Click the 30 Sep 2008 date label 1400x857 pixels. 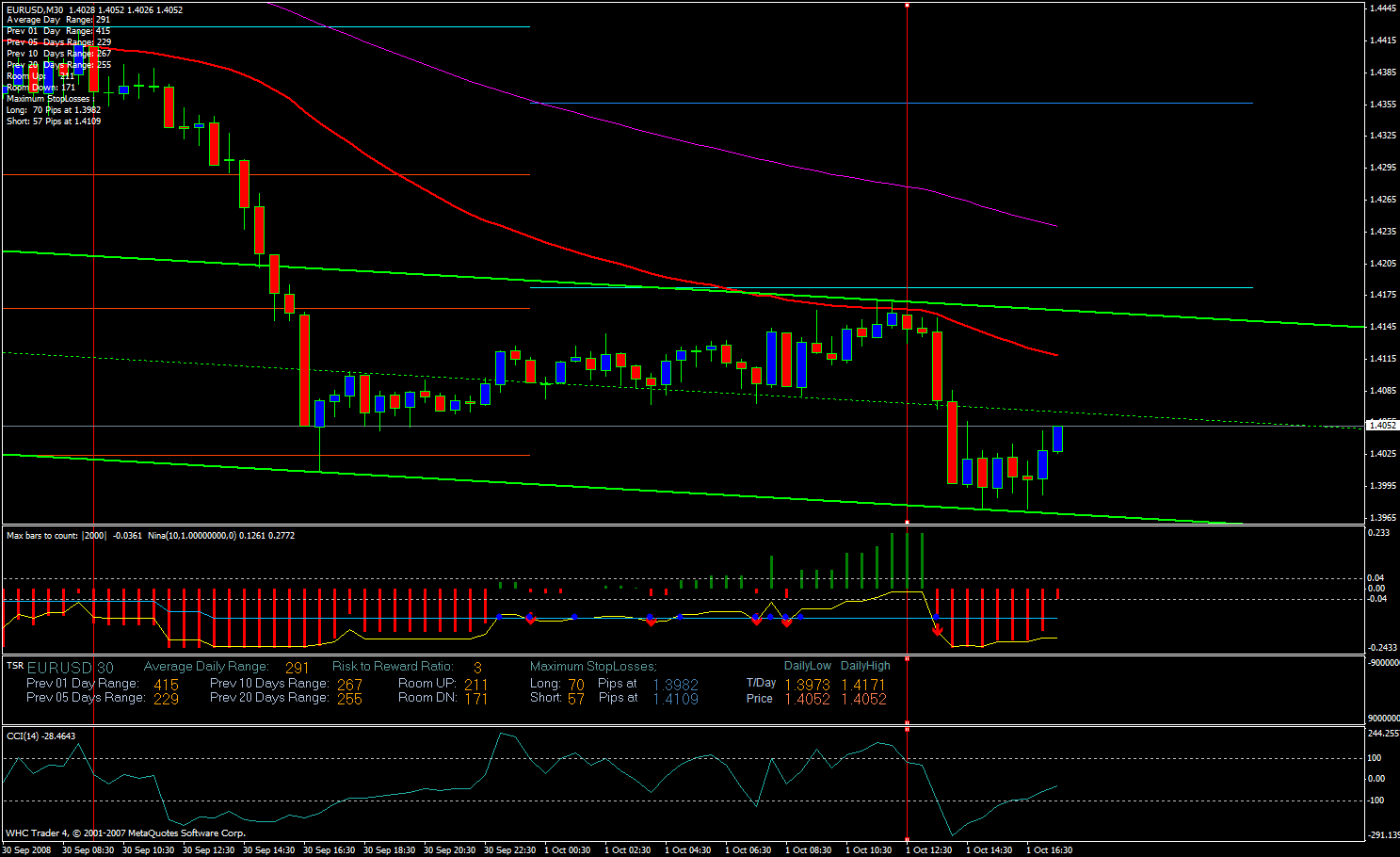[26, 849]
